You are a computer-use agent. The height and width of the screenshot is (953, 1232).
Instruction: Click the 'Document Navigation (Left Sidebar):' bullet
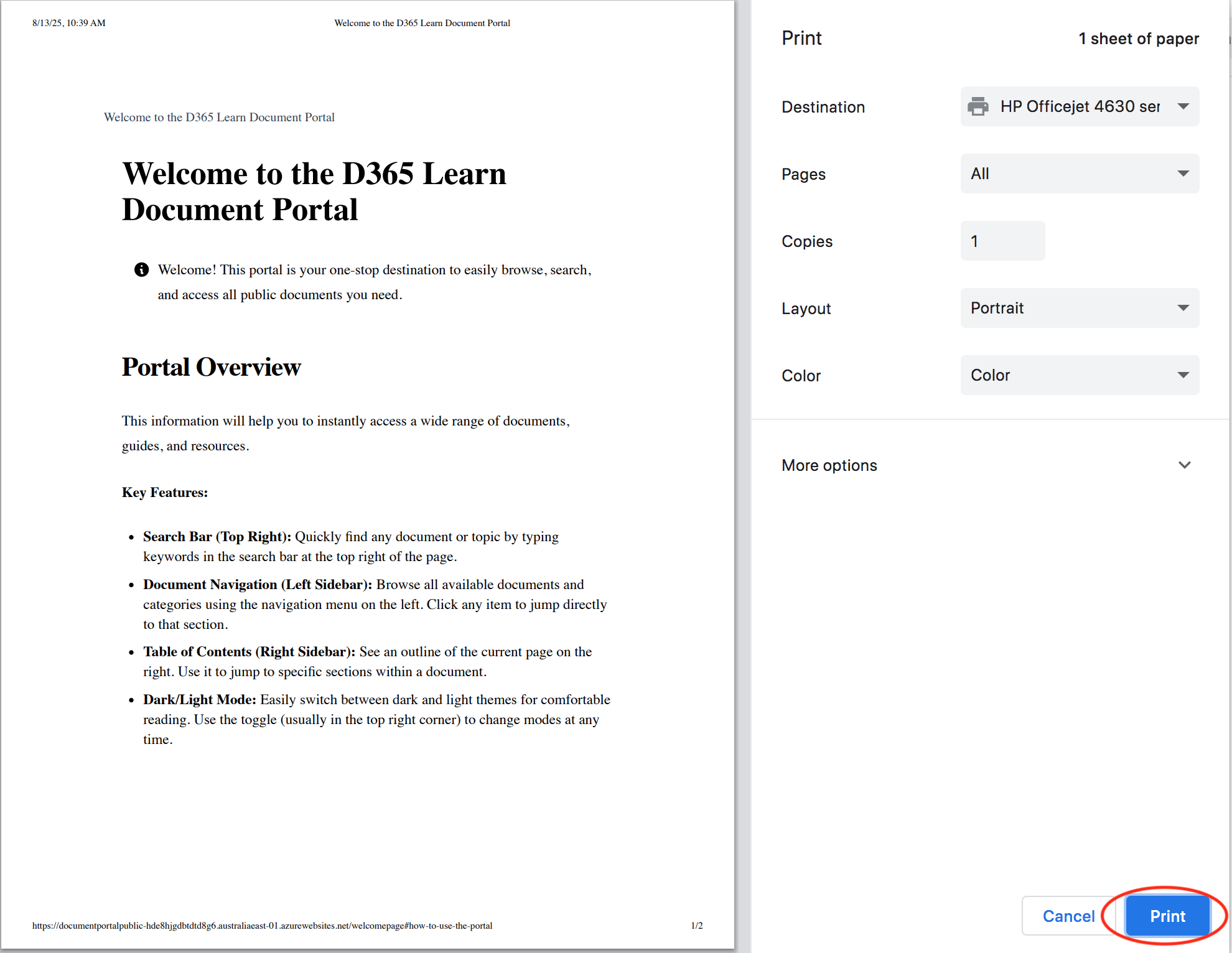pos(258,584)
